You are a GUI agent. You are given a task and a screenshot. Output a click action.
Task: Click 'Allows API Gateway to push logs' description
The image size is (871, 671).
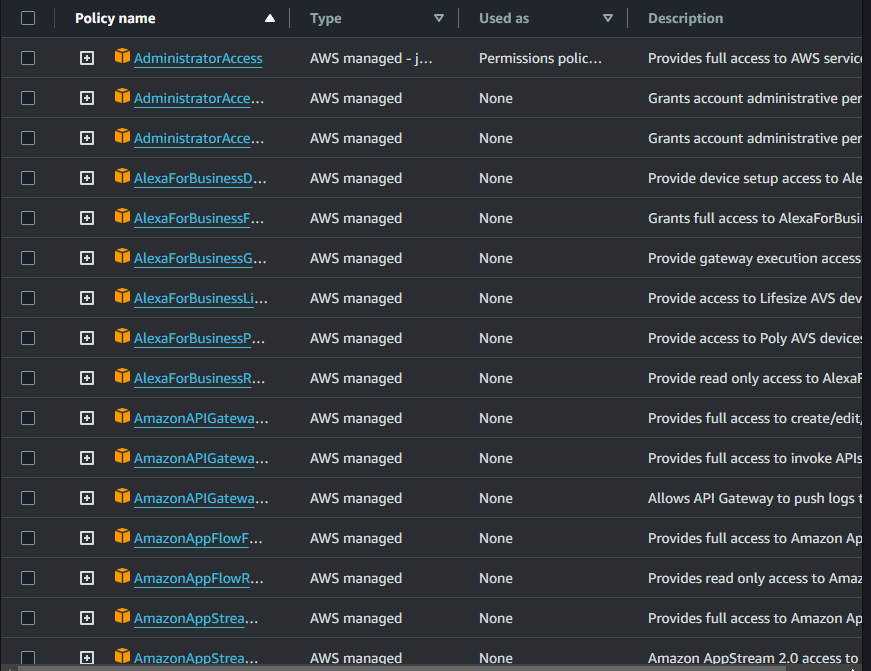[755, 498]
